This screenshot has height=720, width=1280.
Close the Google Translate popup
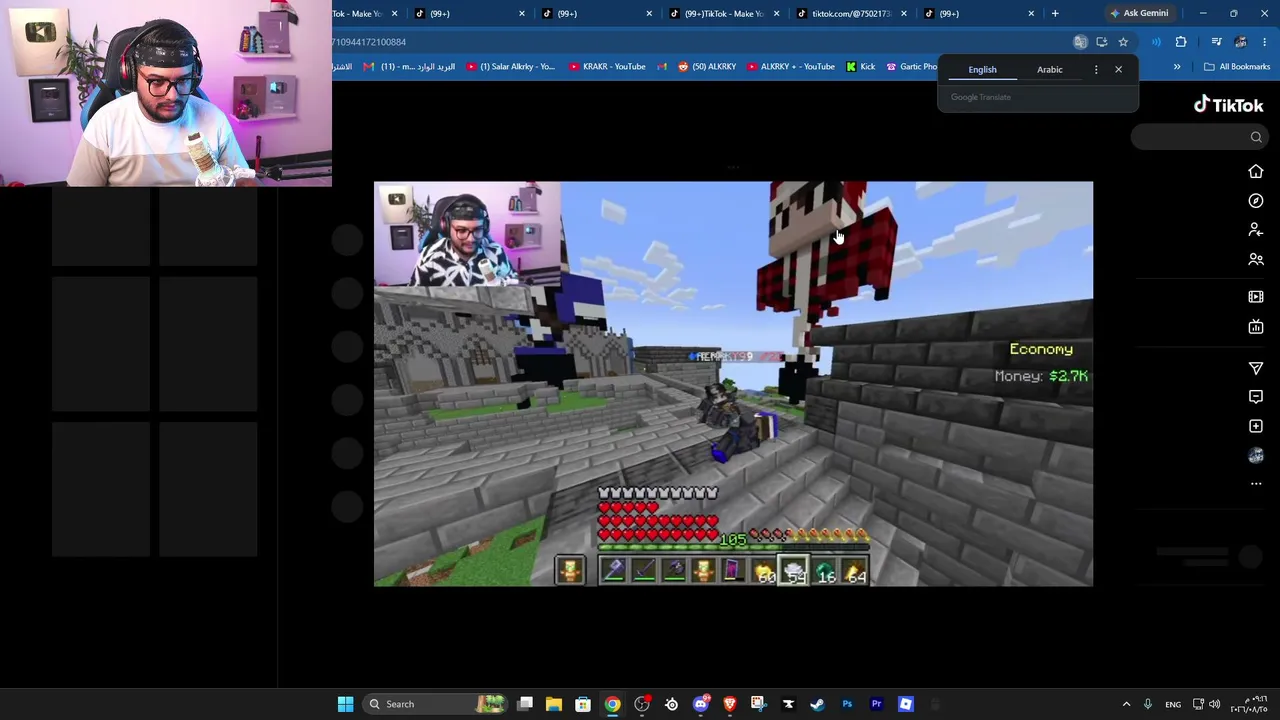[1118, 70]
